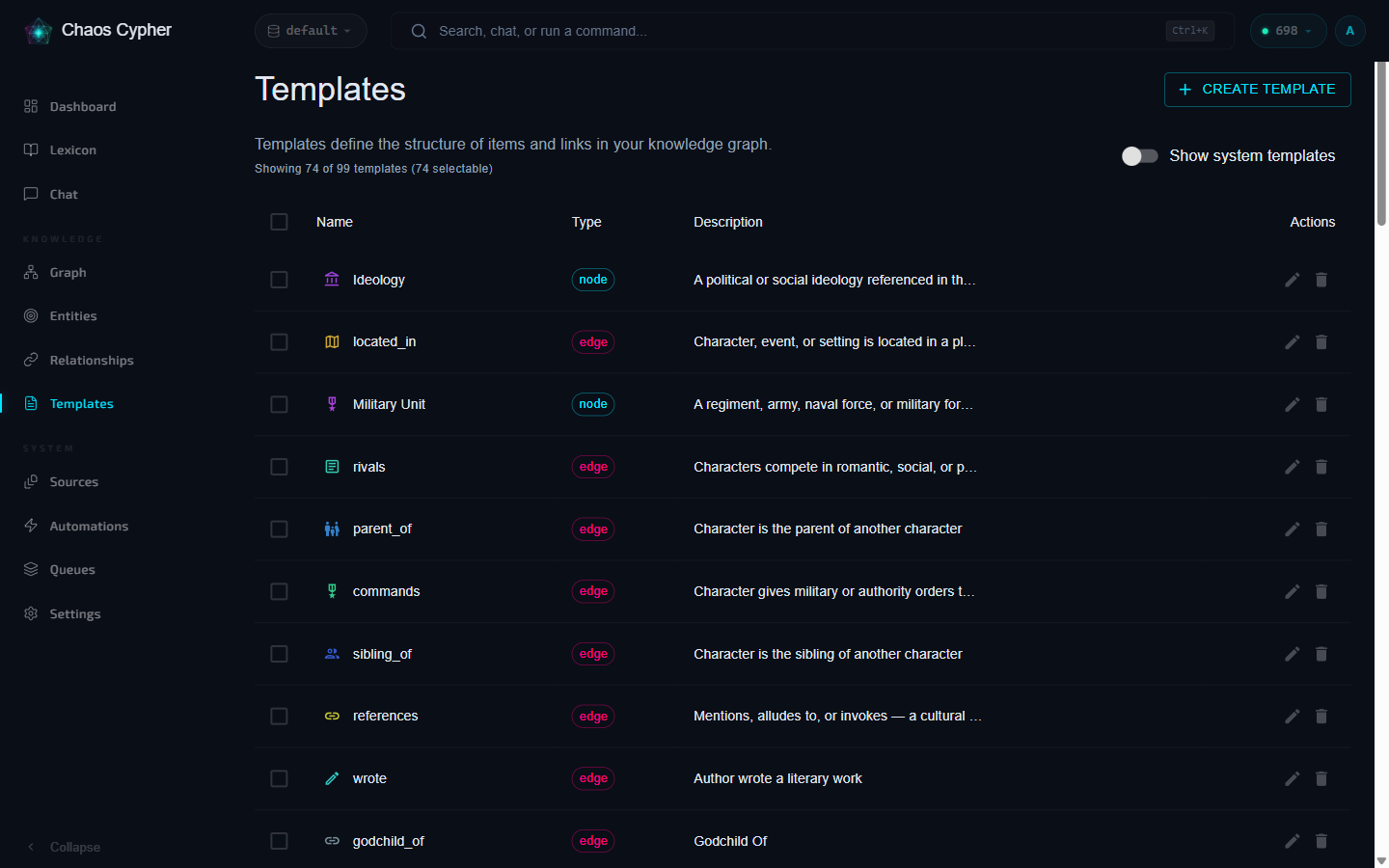Click the node type chip for Ideology
Screen dimensions: 1389x868
pyautogui.click(x=593, y=280)
